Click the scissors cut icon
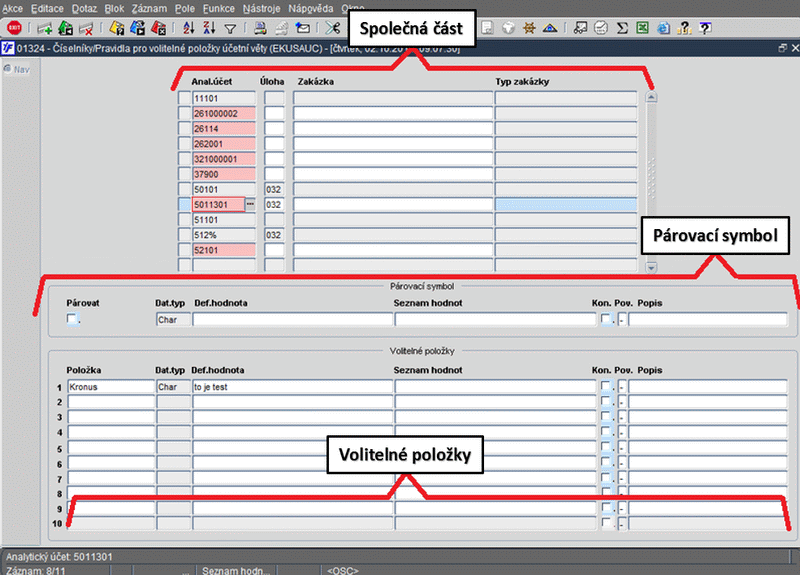This screenshot has width=800, height=575. pyautogui.click(x=333, y=28)
